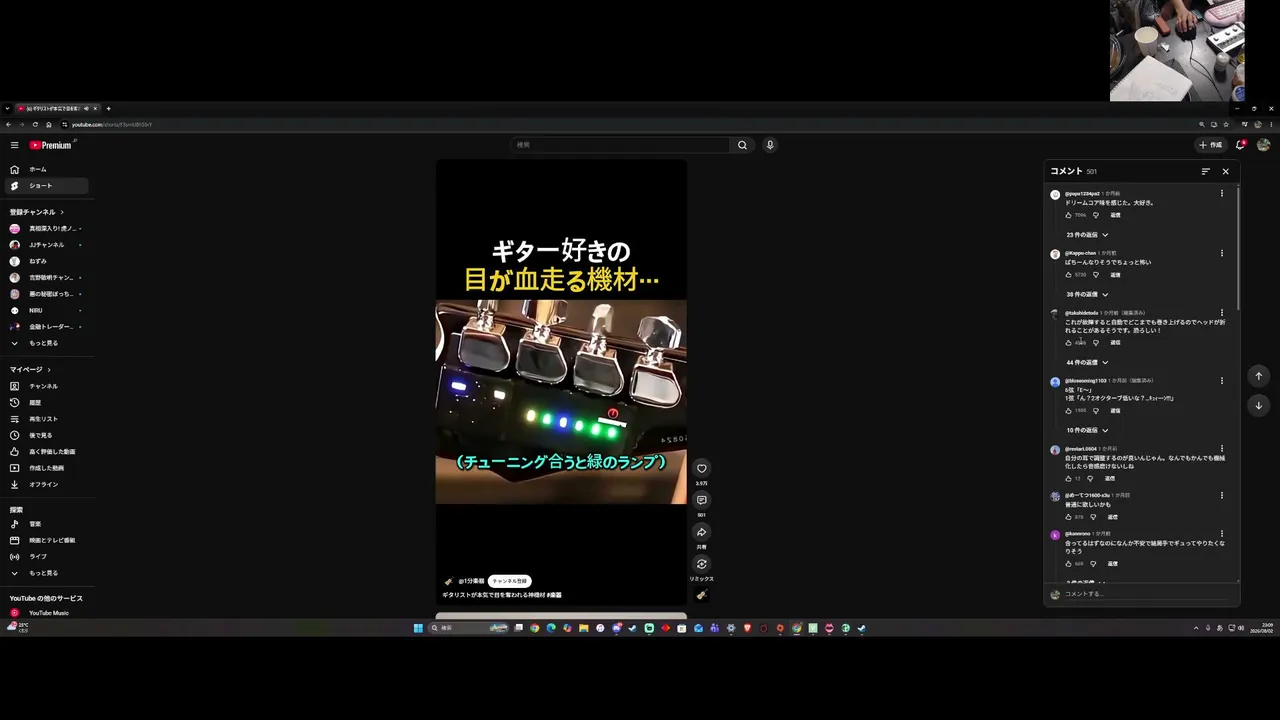Go to YouTube Premium home via logo

(51, 145)
